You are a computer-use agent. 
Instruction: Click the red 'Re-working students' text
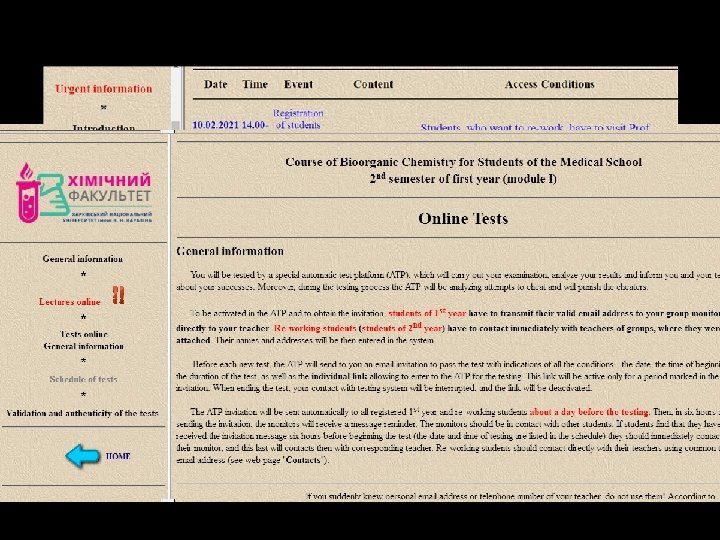click(x=315, y=328)
